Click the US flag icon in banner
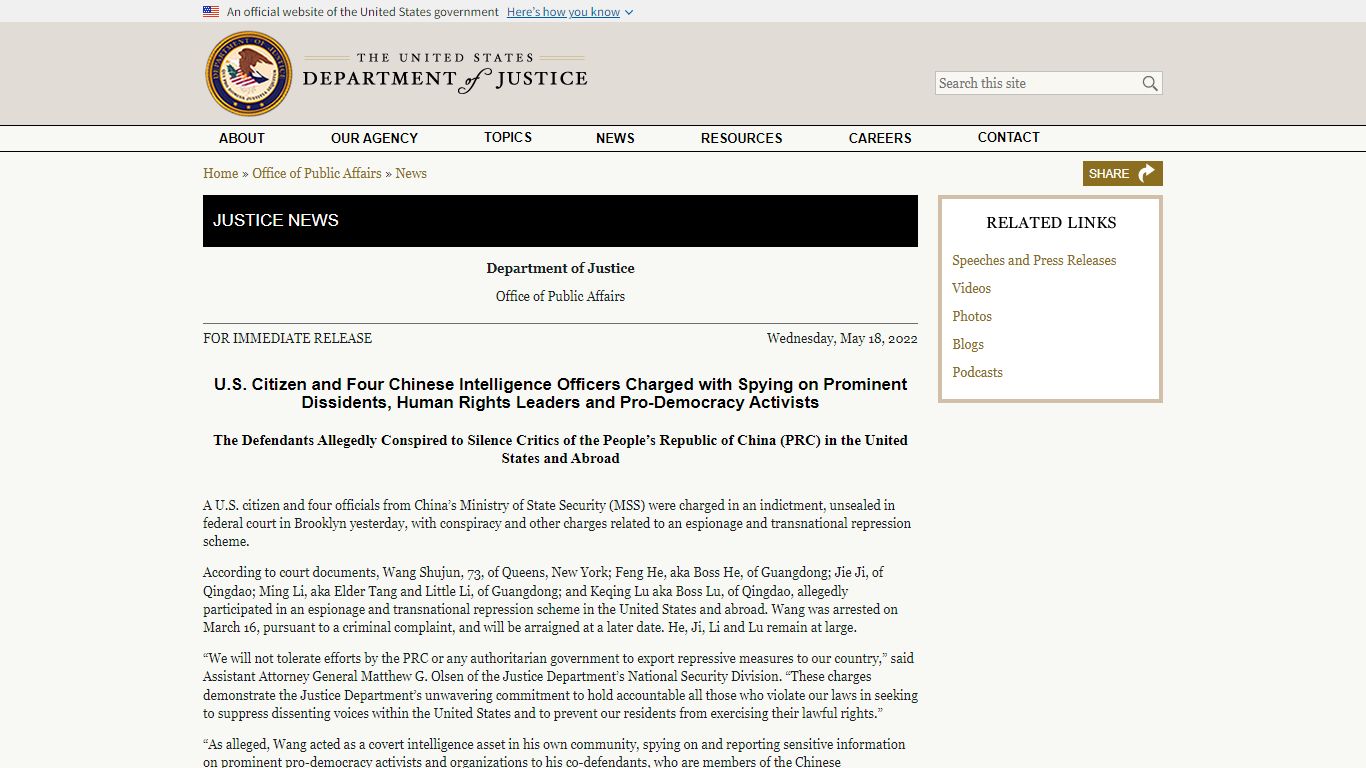Viewport: 1366px width, 768px height. click(211, 12)
